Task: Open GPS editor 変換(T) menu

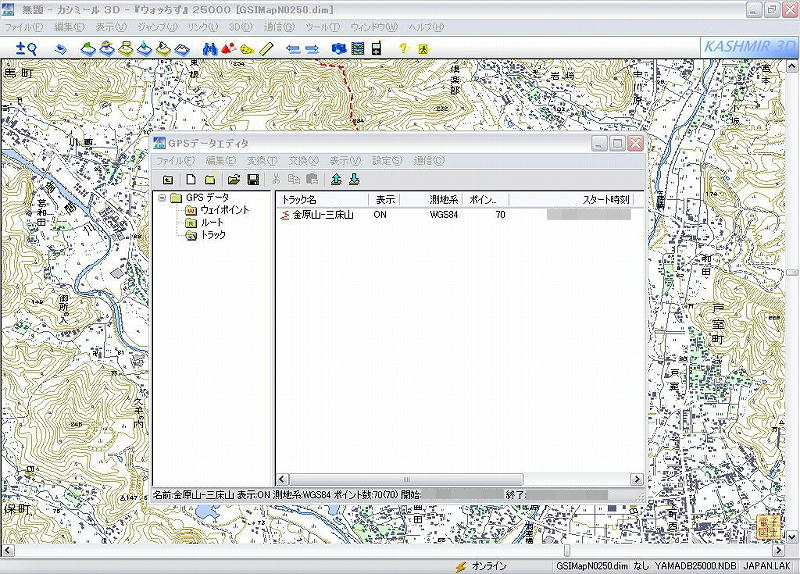Action: 262,160
